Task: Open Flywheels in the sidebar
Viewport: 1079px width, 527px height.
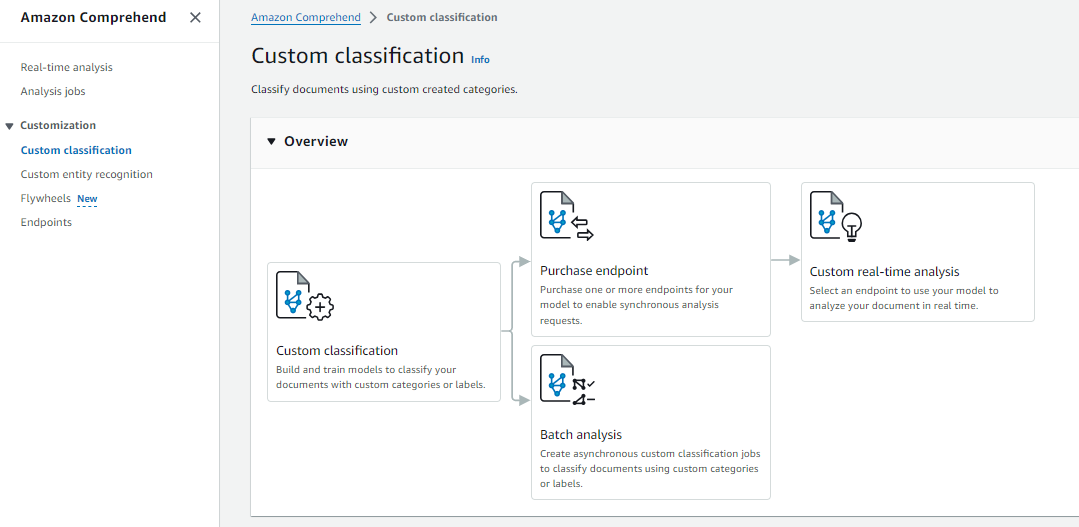Action: coord(45,198)
